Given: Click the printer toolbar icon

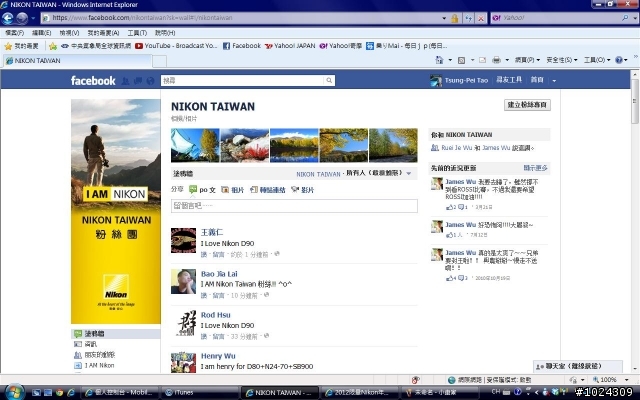Looking at the screenshot, I should [496, 60].
